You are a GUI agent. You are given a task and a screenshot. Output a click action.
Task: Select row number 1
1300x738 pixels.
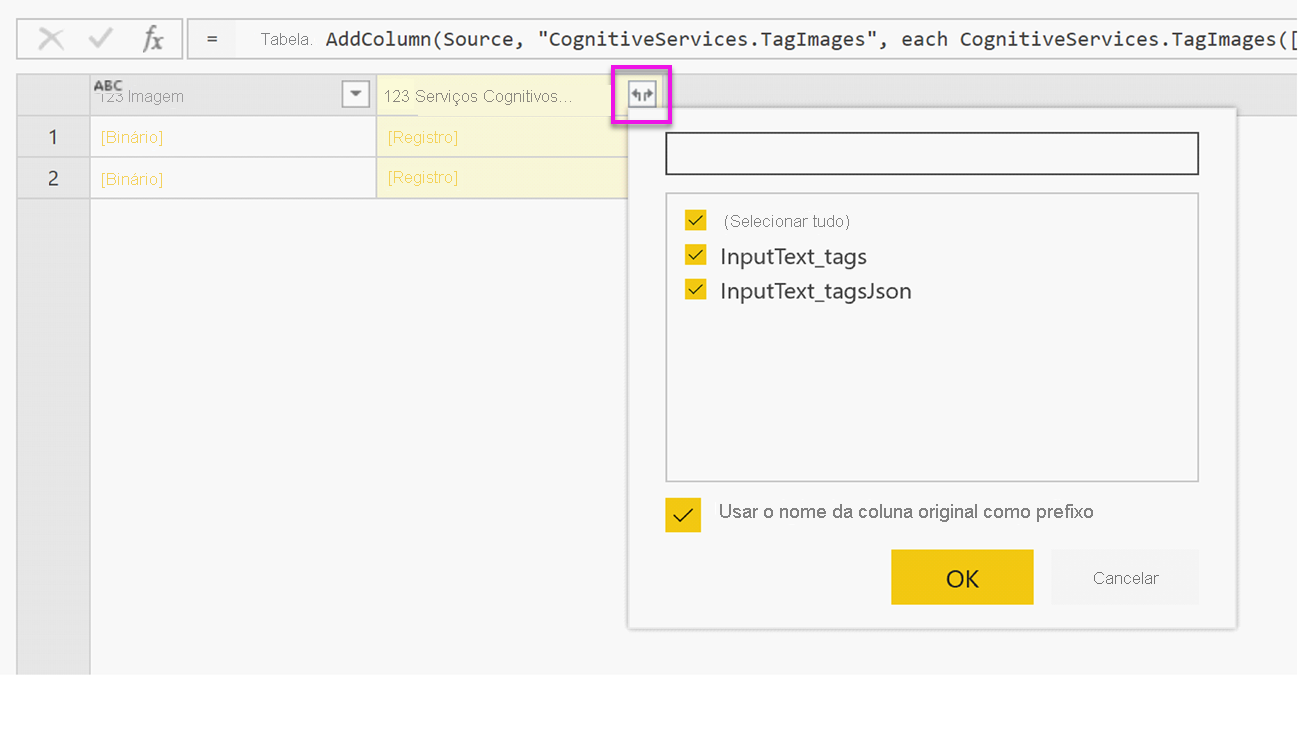click(x=54, y=137)
